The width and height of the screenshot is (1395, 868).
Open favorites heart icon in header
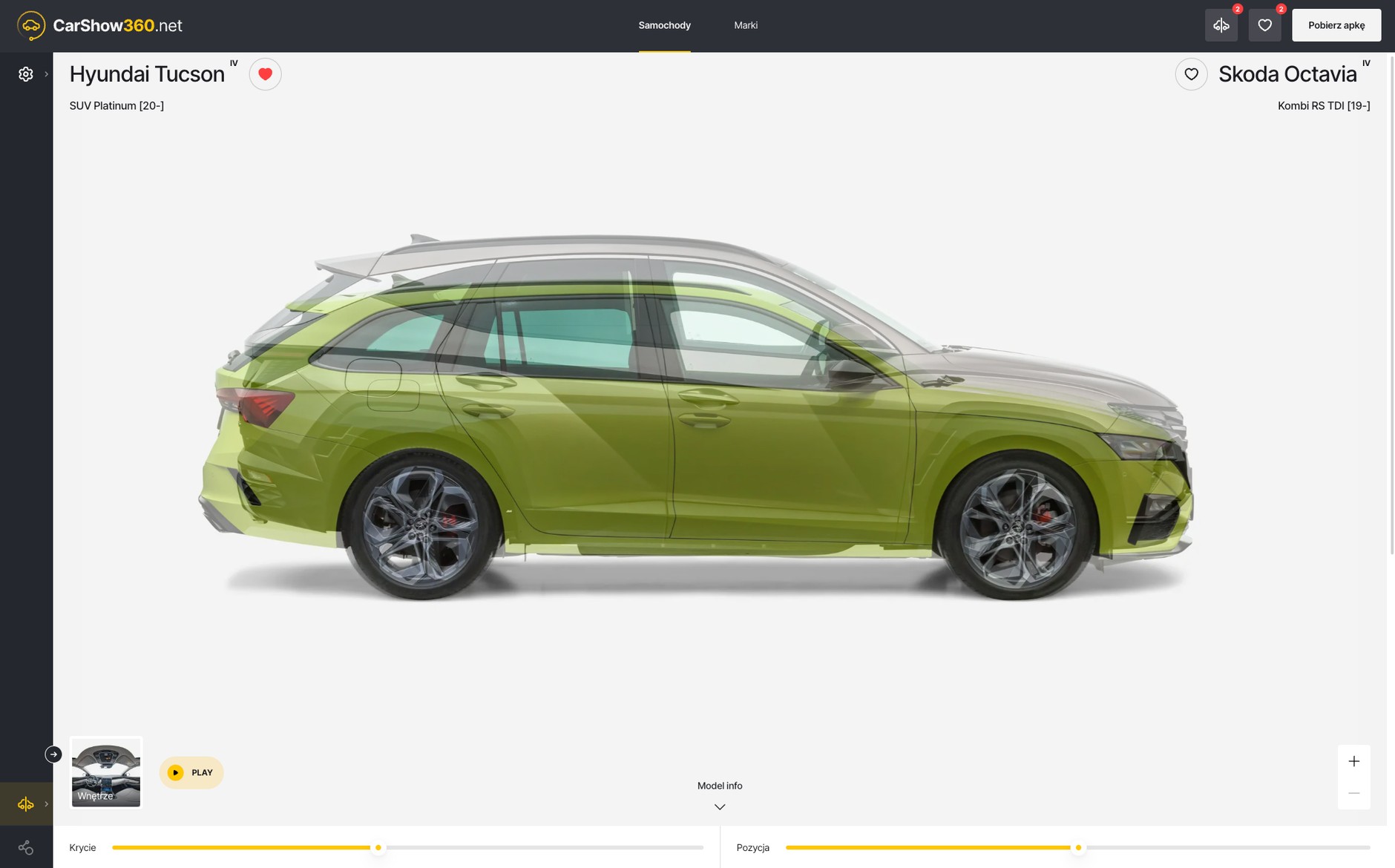click(x=1264, y=25)
